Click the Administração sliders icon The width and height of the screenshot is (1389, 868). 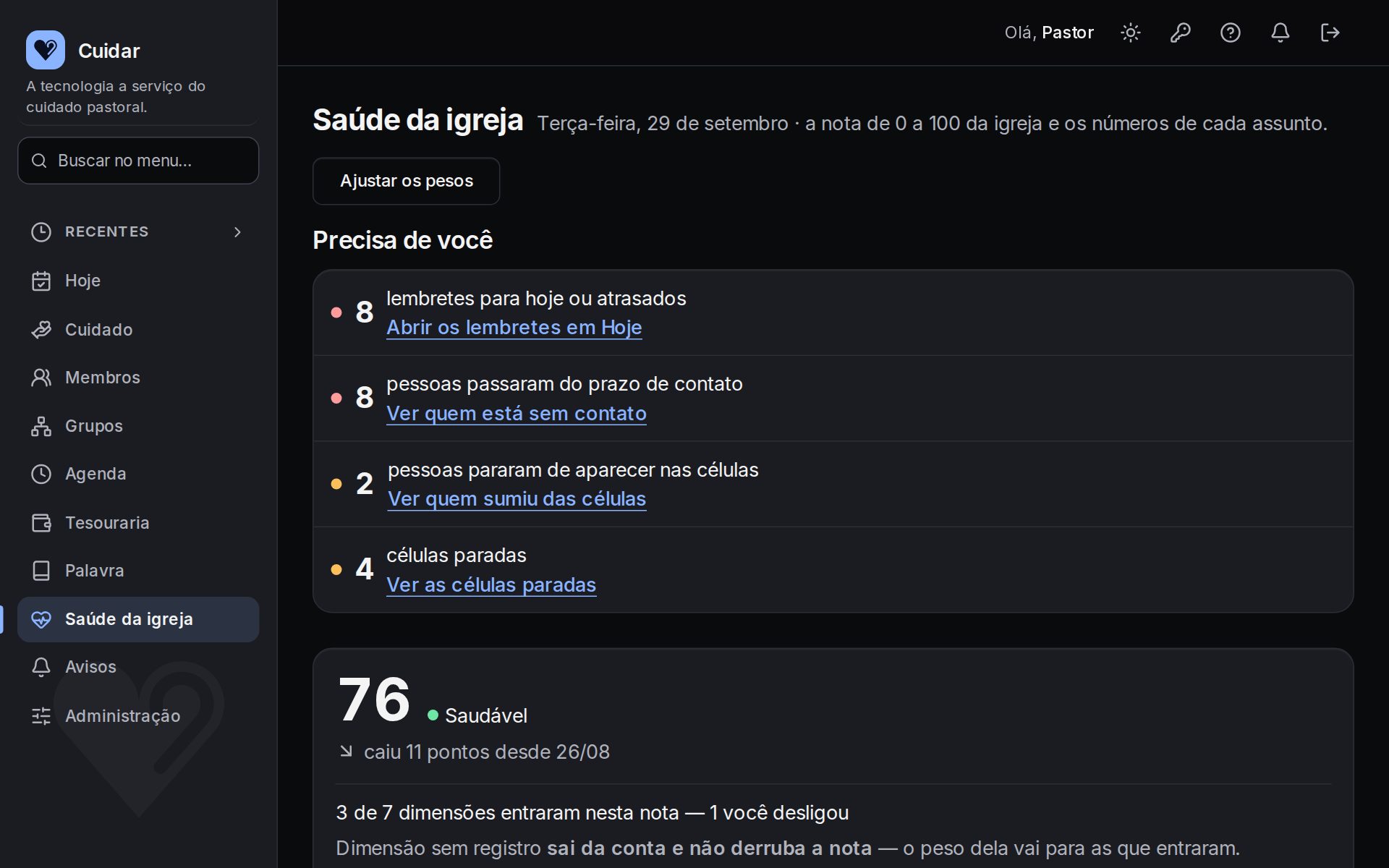(41, 715)
